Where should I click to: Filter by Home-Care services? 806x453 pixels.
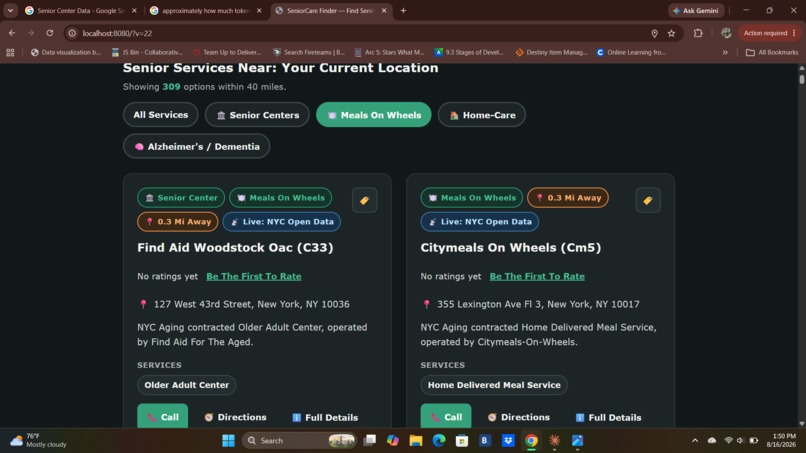[482, 115]
